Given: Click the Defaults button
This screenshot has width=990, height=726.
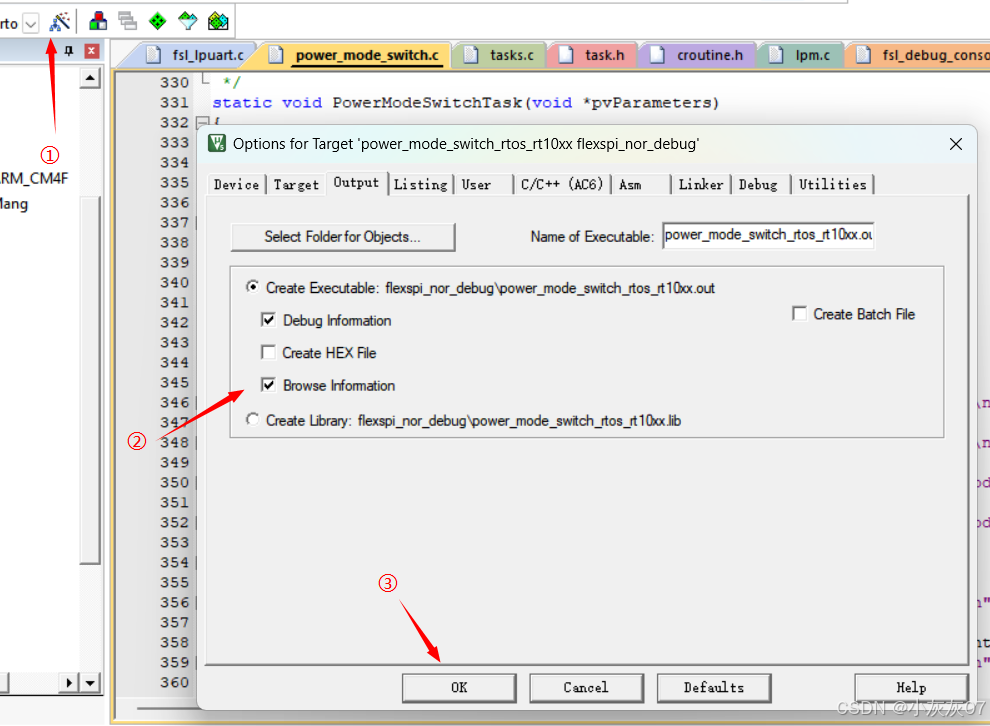Looking at the screenshot, I should point(714,687).
